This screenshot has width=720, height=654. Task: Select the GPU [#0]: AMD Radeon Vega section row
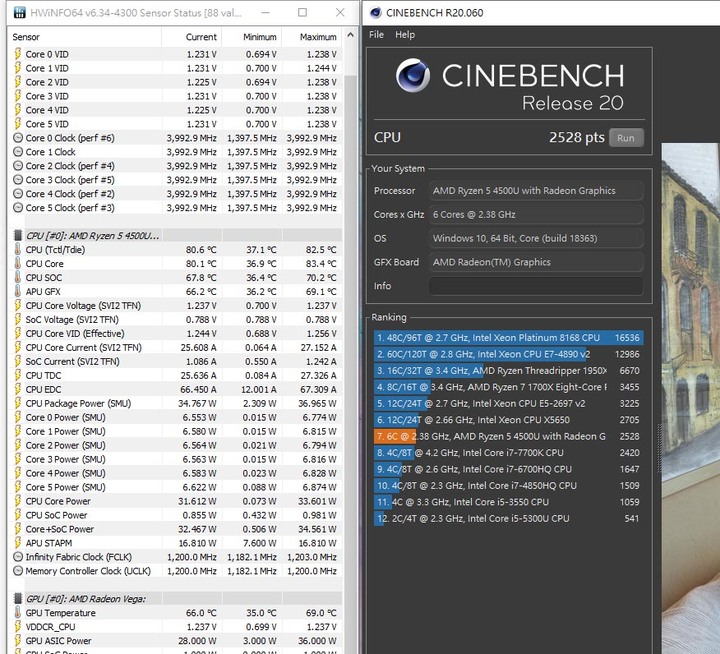tap(176, 598)
